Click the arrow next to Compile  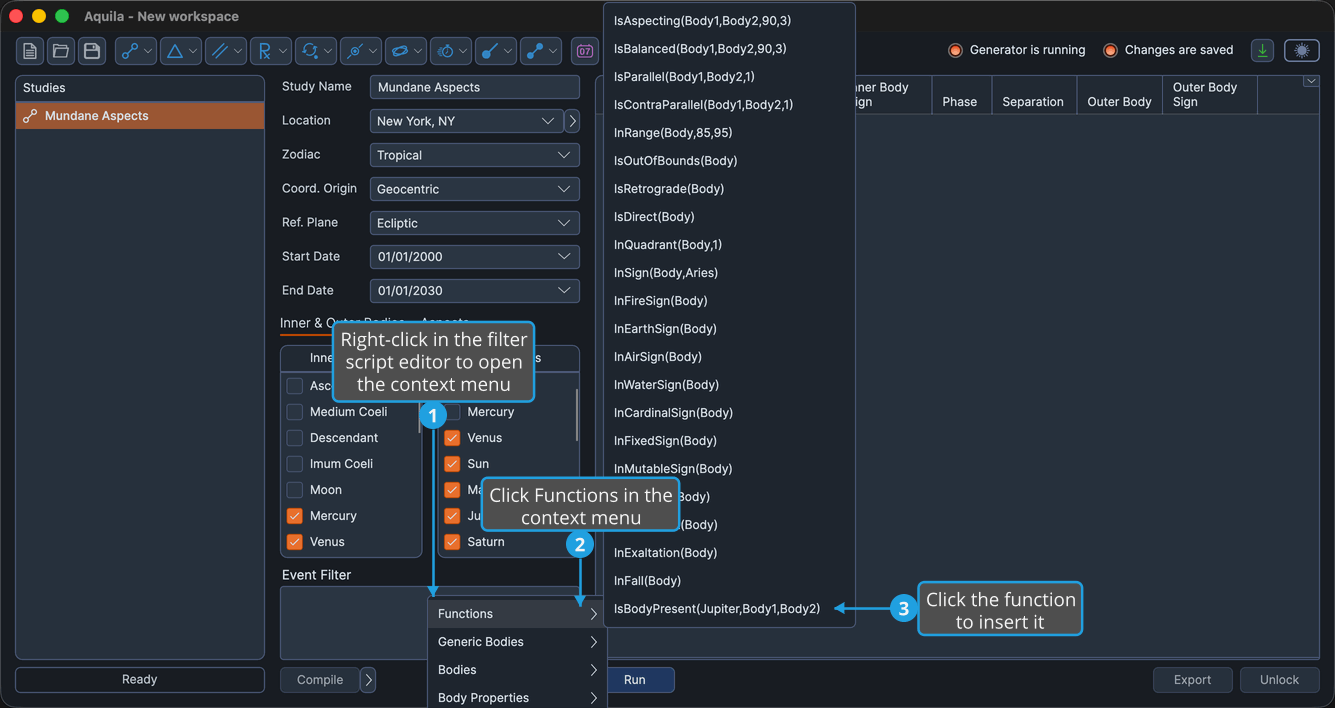(x=368, y=680)
